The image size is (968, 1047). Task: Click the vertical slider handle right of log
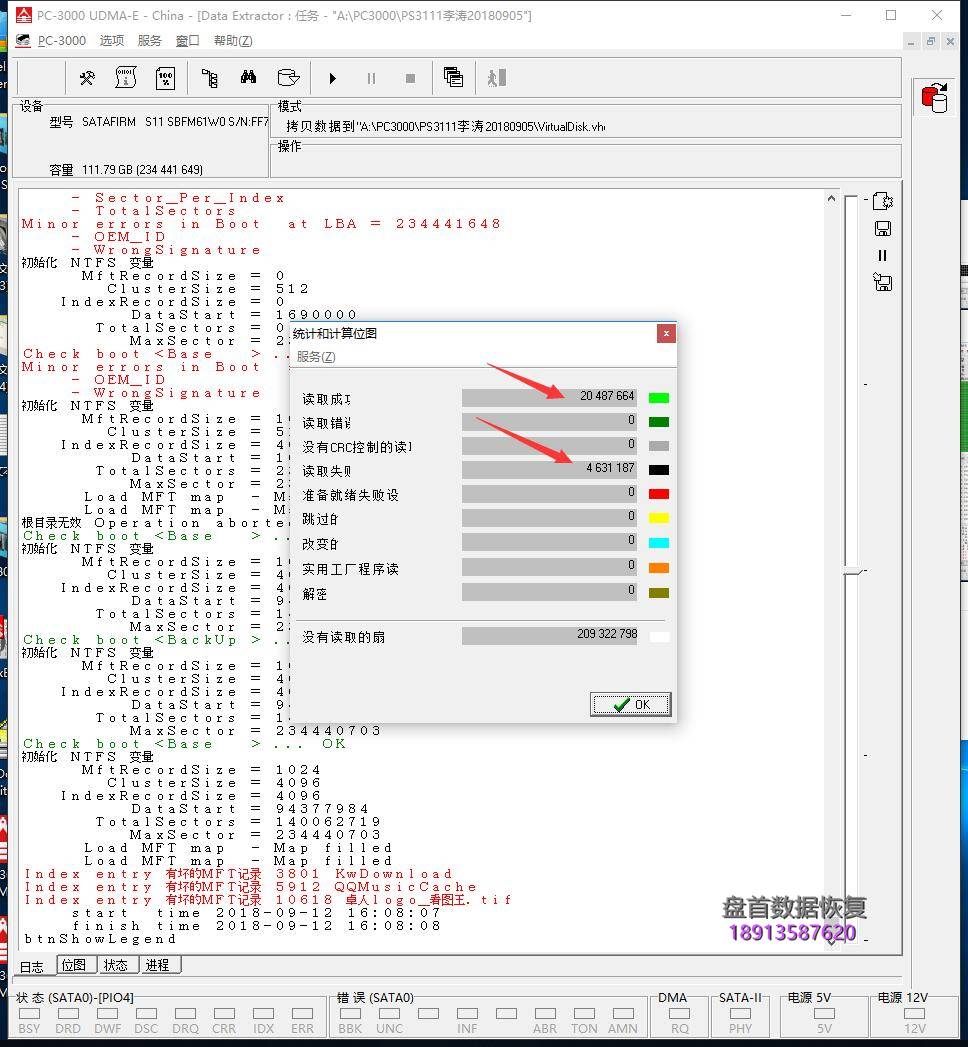852,571
